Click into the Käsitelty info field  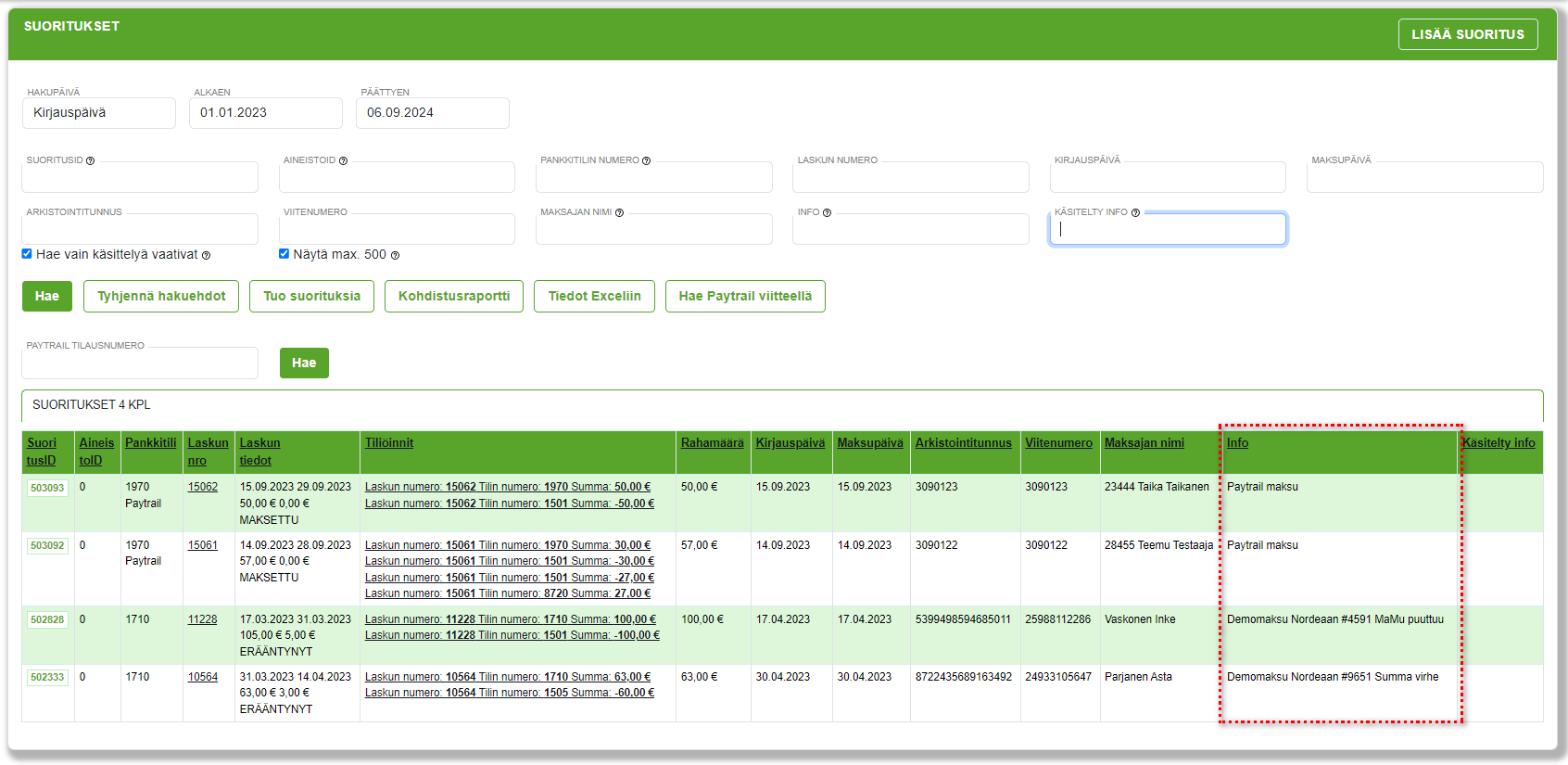coord(1168,229)
